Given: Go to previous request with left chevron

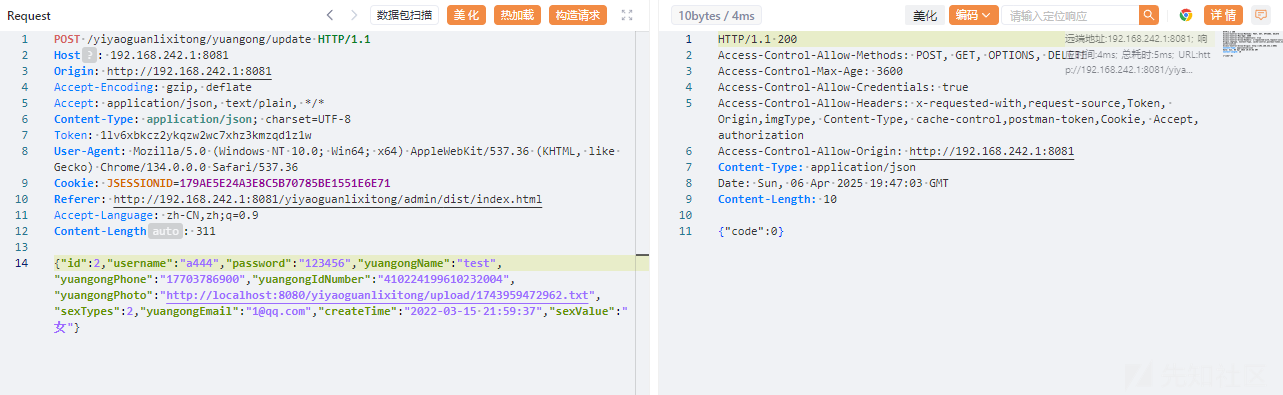Looking at the screenshot, I should (331, 15).
